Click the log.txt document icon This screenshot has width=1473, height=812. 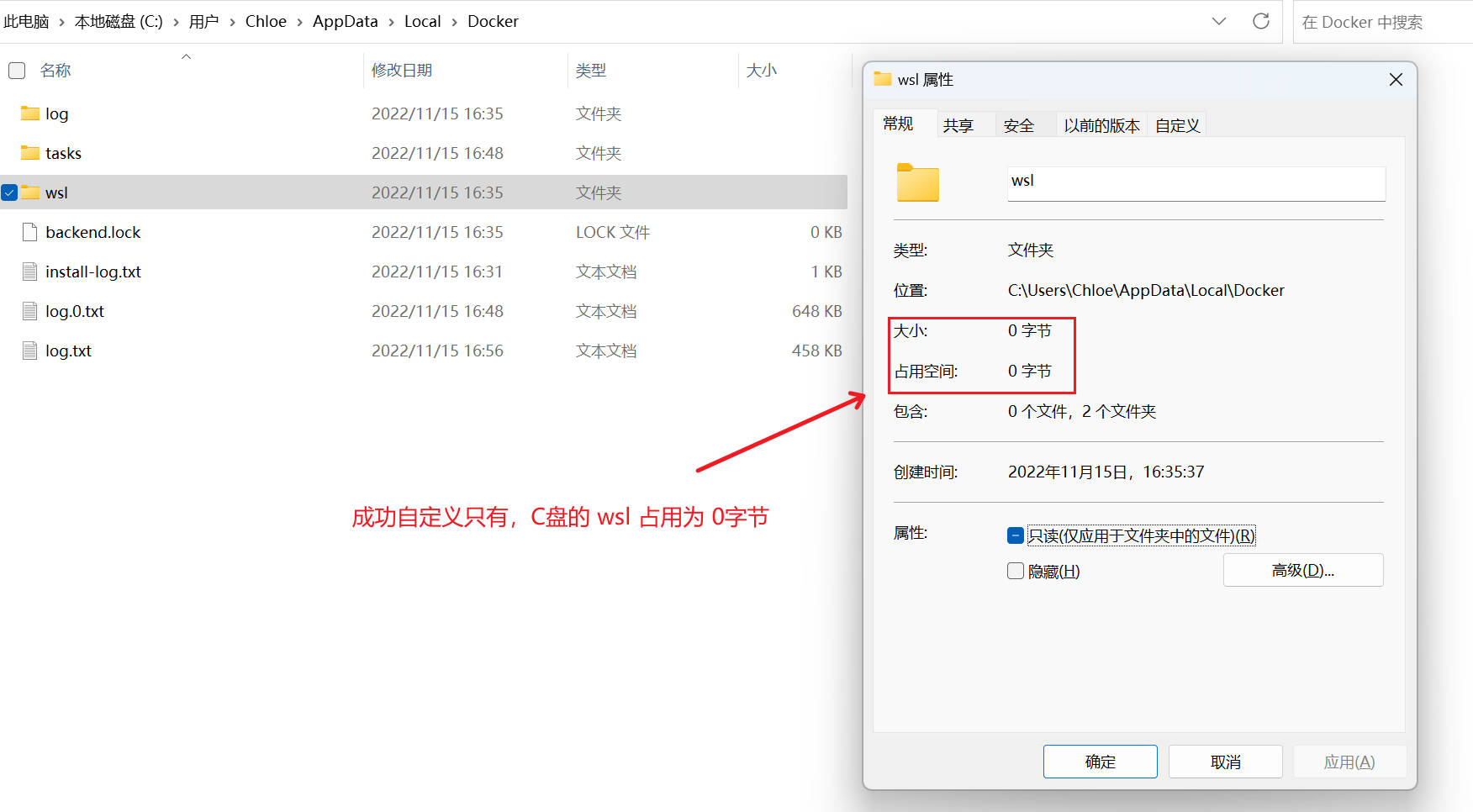pos(30,351)
